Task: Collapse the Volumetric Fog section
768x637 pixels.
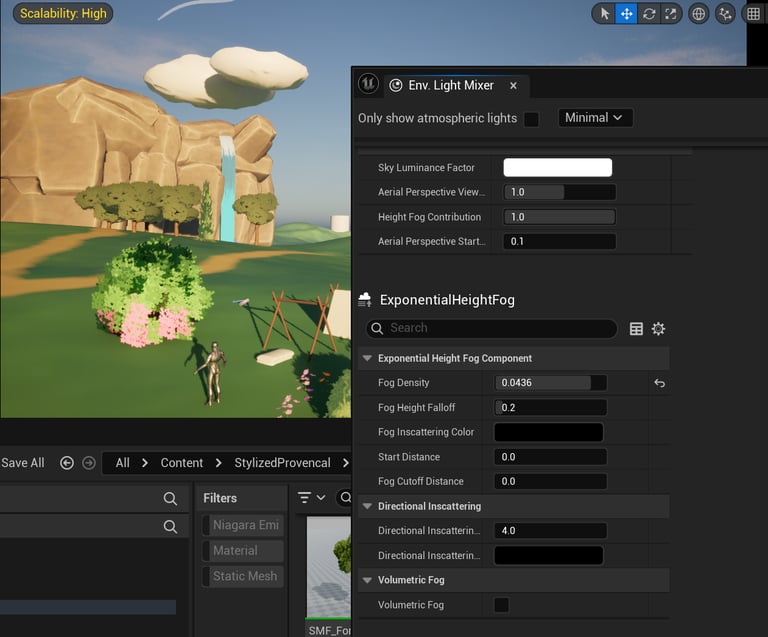Action: point(367,580)
